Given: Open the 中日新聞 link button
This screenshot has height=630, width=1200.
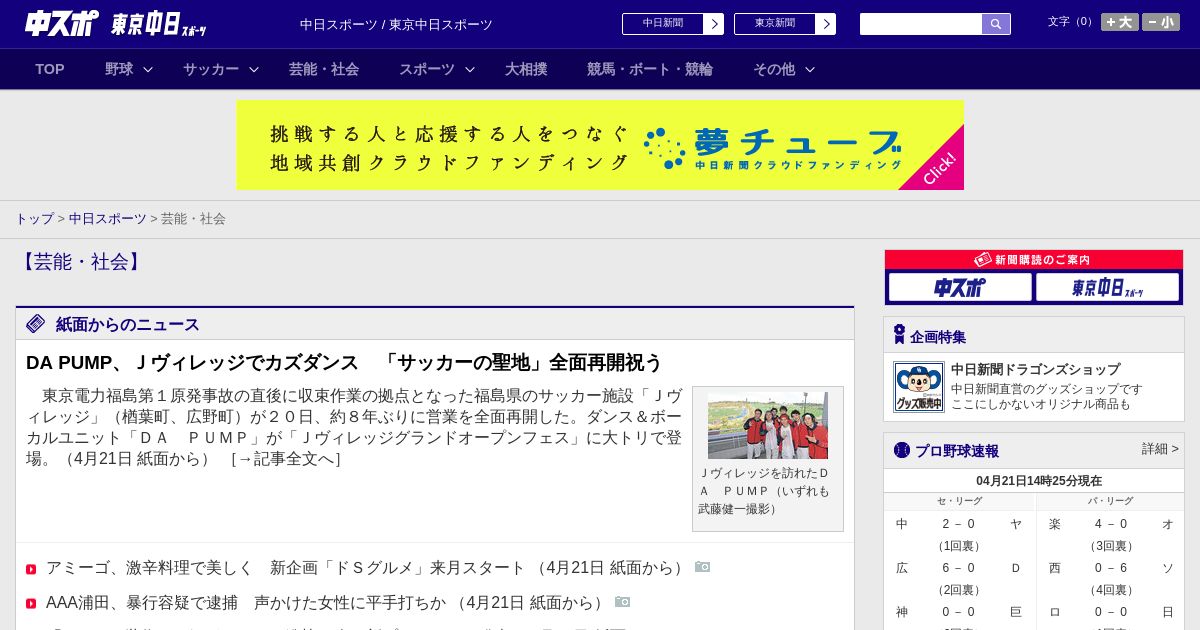Looking at the screenshot, I should click(x=663, y=24).
